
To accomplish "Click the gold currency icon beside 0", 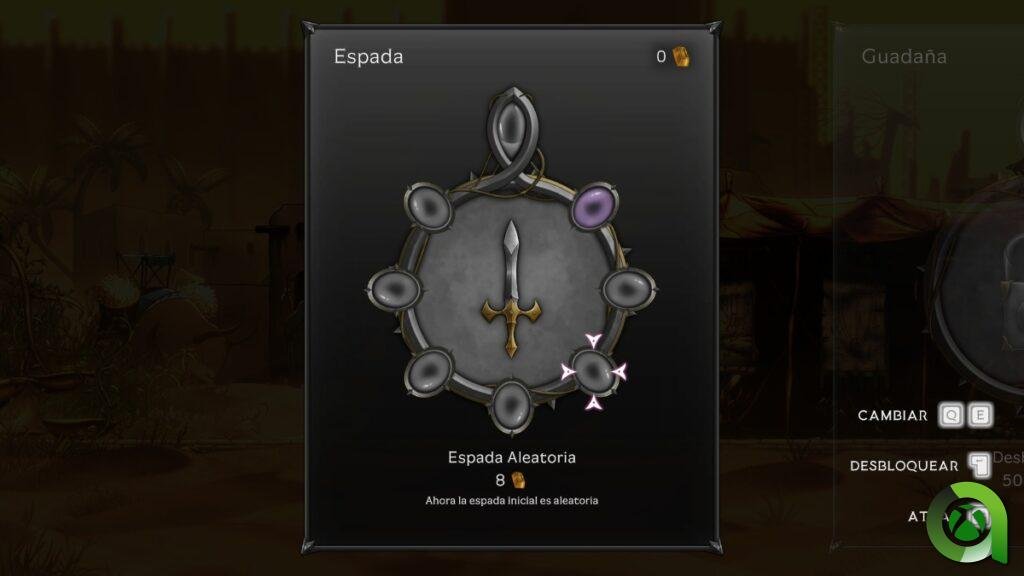I will tap(681, 57).
